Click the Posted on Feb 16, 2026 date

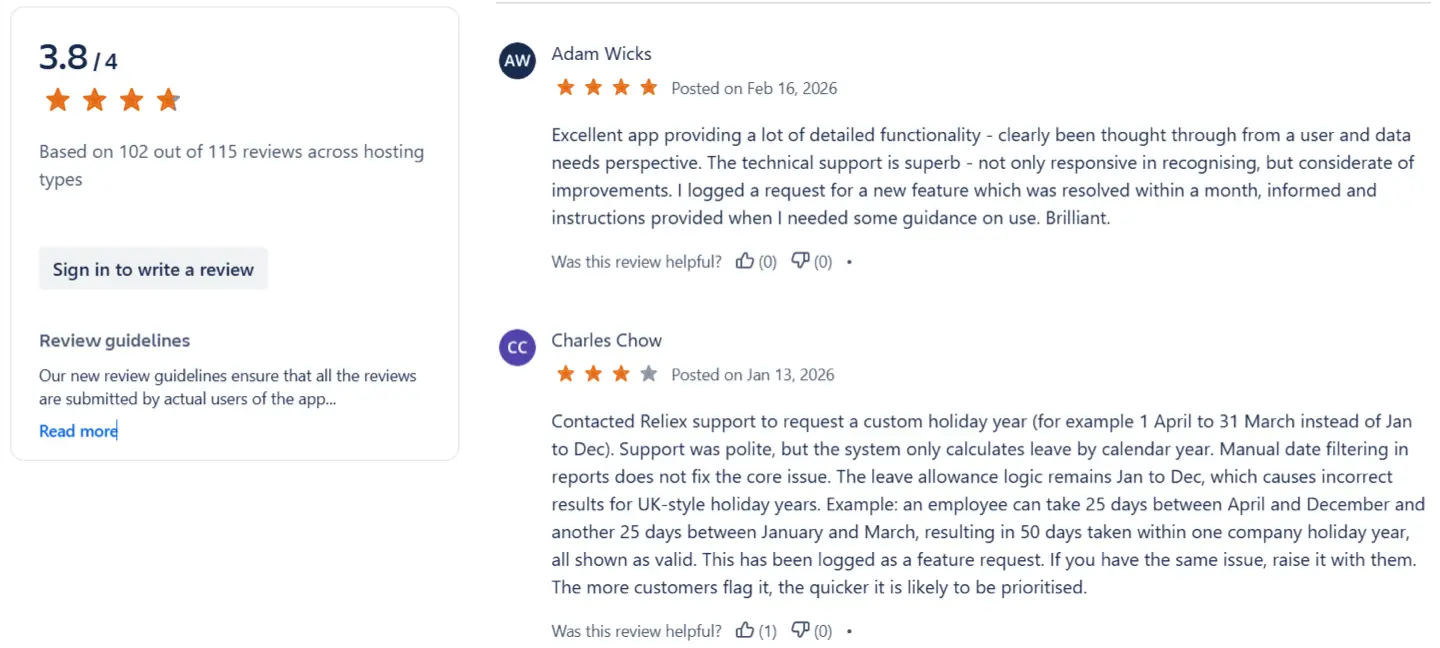[x=755, y=88]
